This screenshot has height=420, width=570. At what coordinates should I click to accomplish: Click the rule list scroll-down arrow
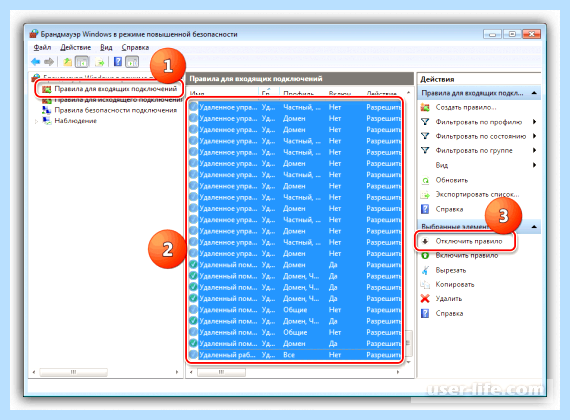click(408, 362)
